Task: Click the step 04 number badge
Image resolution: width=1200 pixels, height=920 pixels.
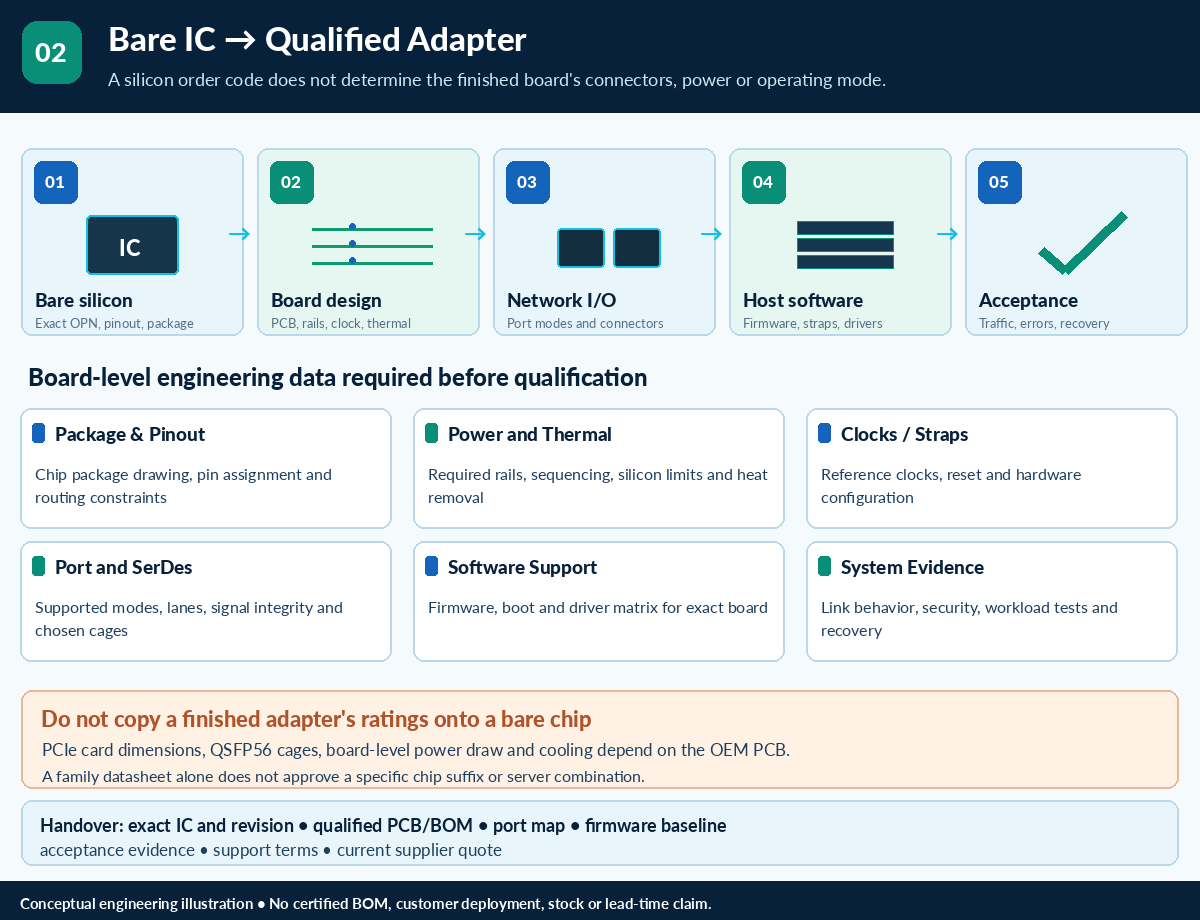Action: tap(764, 182)
